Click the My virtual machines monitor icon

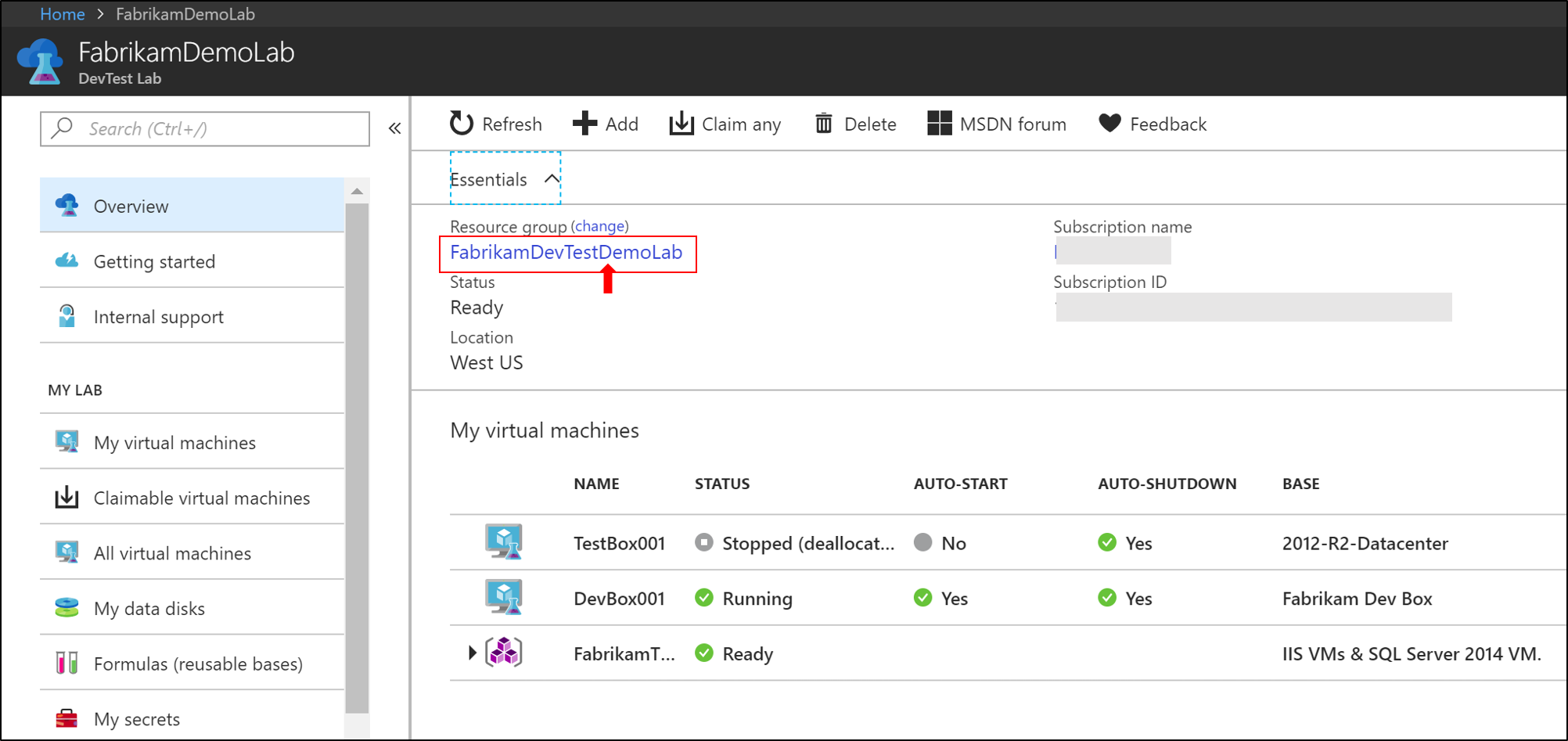(67, 442)
